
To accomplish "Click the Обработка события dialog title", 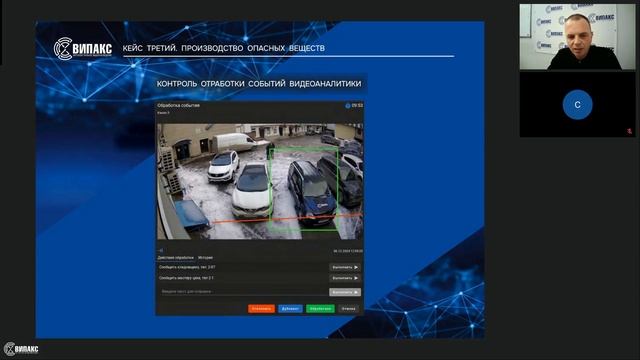I will [178, 105].
